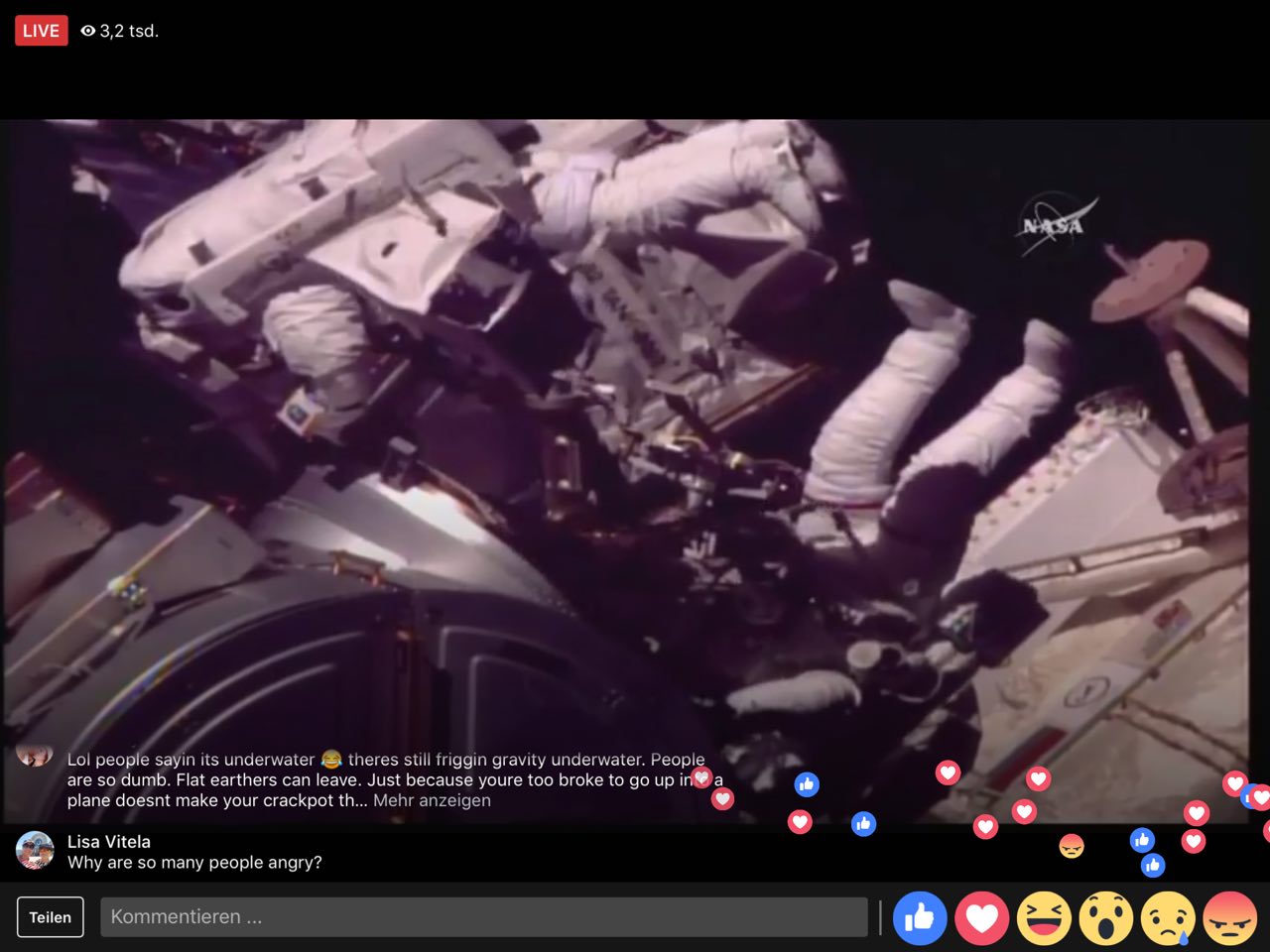The image size is (1270, 952).
Task: Choose the crying Sad reaction emoji
Action: pos(1168,917)
